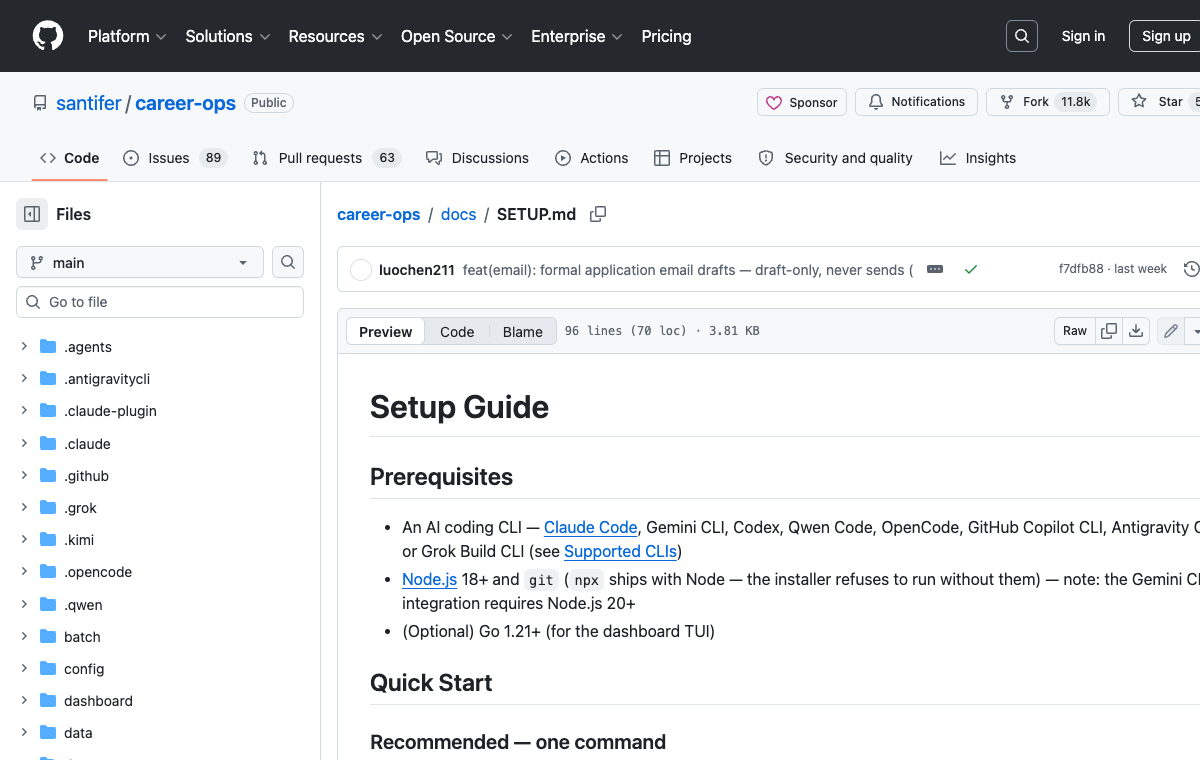Click the Sponsor button
This screenshot has width=1200, height=760.
[x=802, y=102]
